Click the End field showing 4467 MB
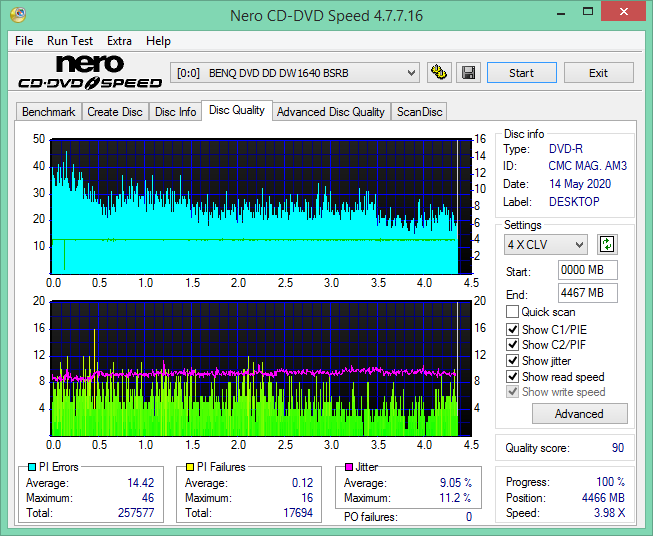The width and height of the screenshot is (653, 536). tap(588, 293)
